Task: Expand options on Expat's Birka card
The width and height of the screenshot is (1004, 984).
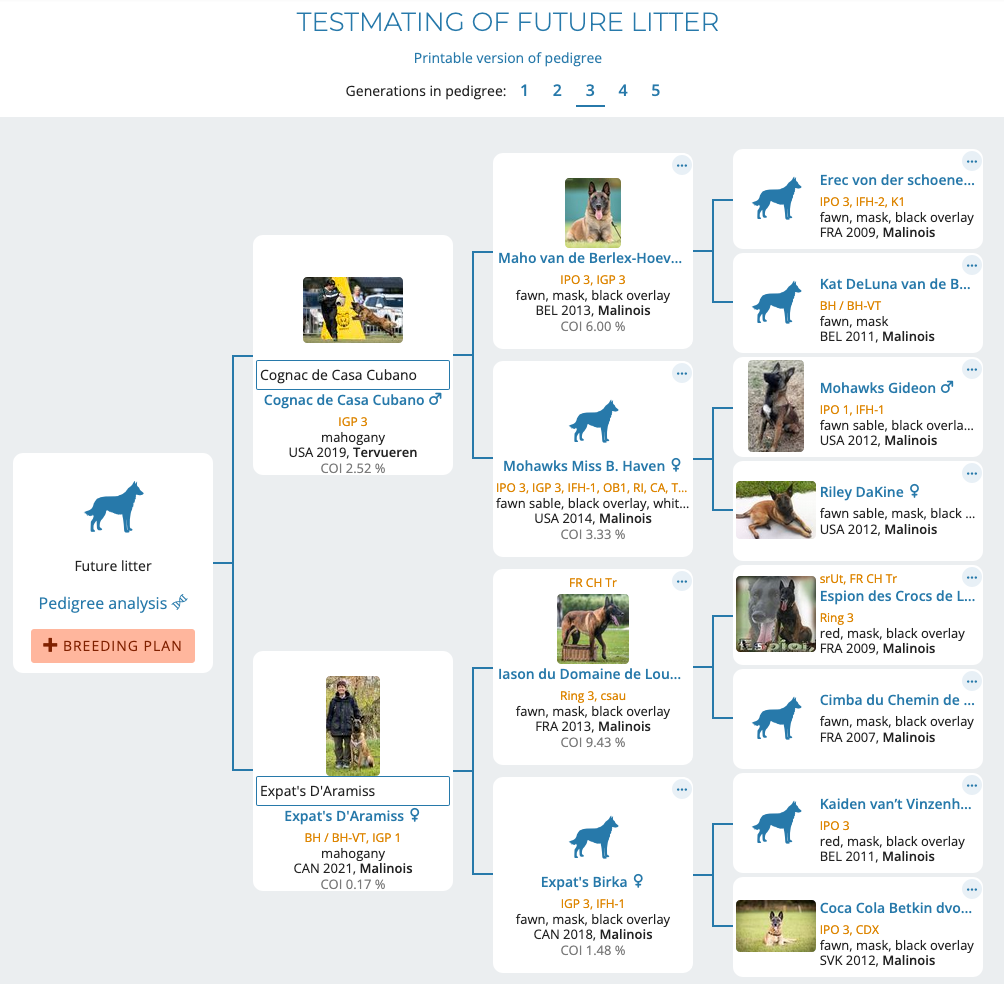Action: coord(682,790)
